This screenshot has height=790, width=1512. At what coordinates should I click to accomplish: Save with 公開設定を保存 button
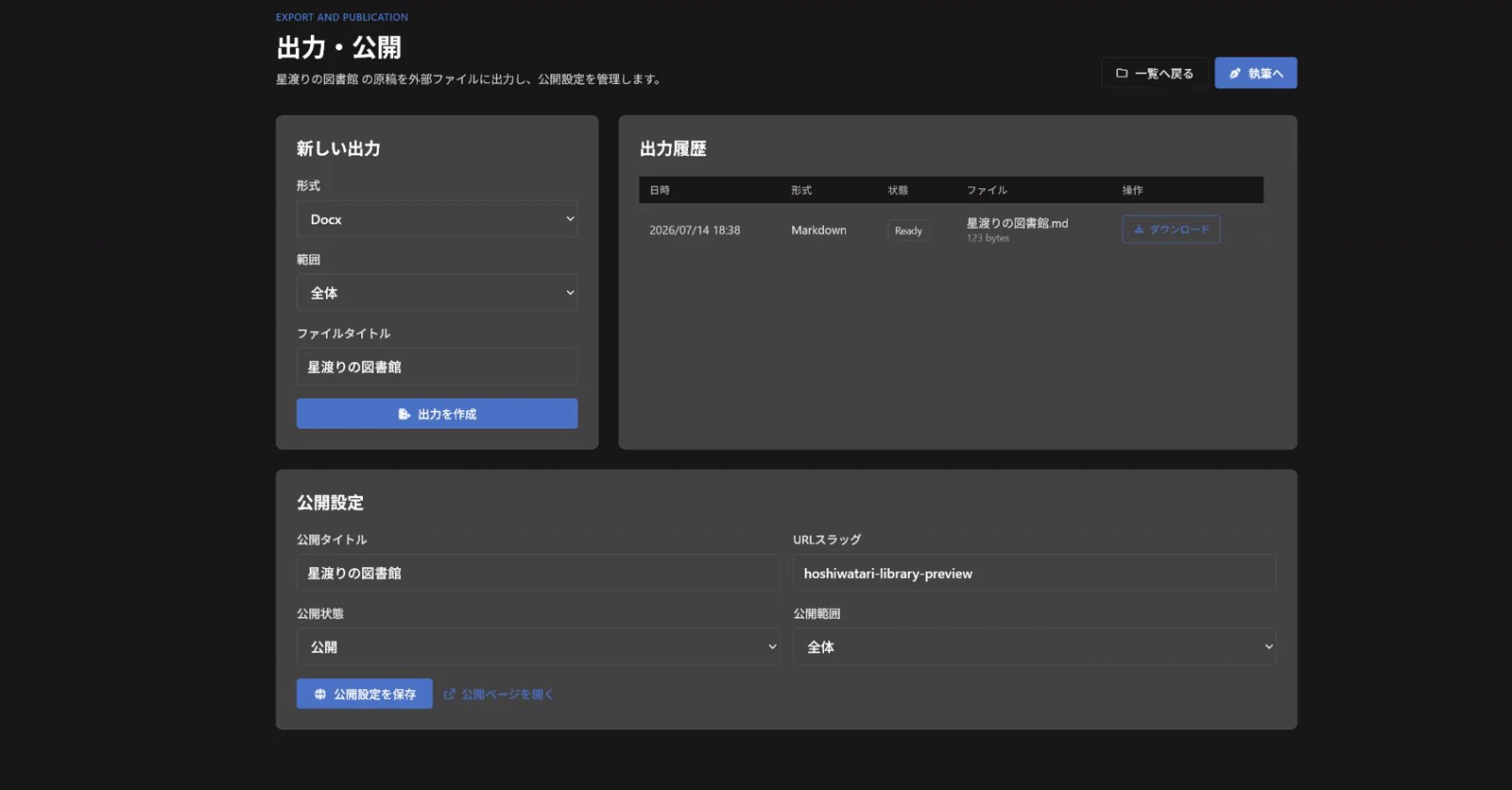pos(365,694)
